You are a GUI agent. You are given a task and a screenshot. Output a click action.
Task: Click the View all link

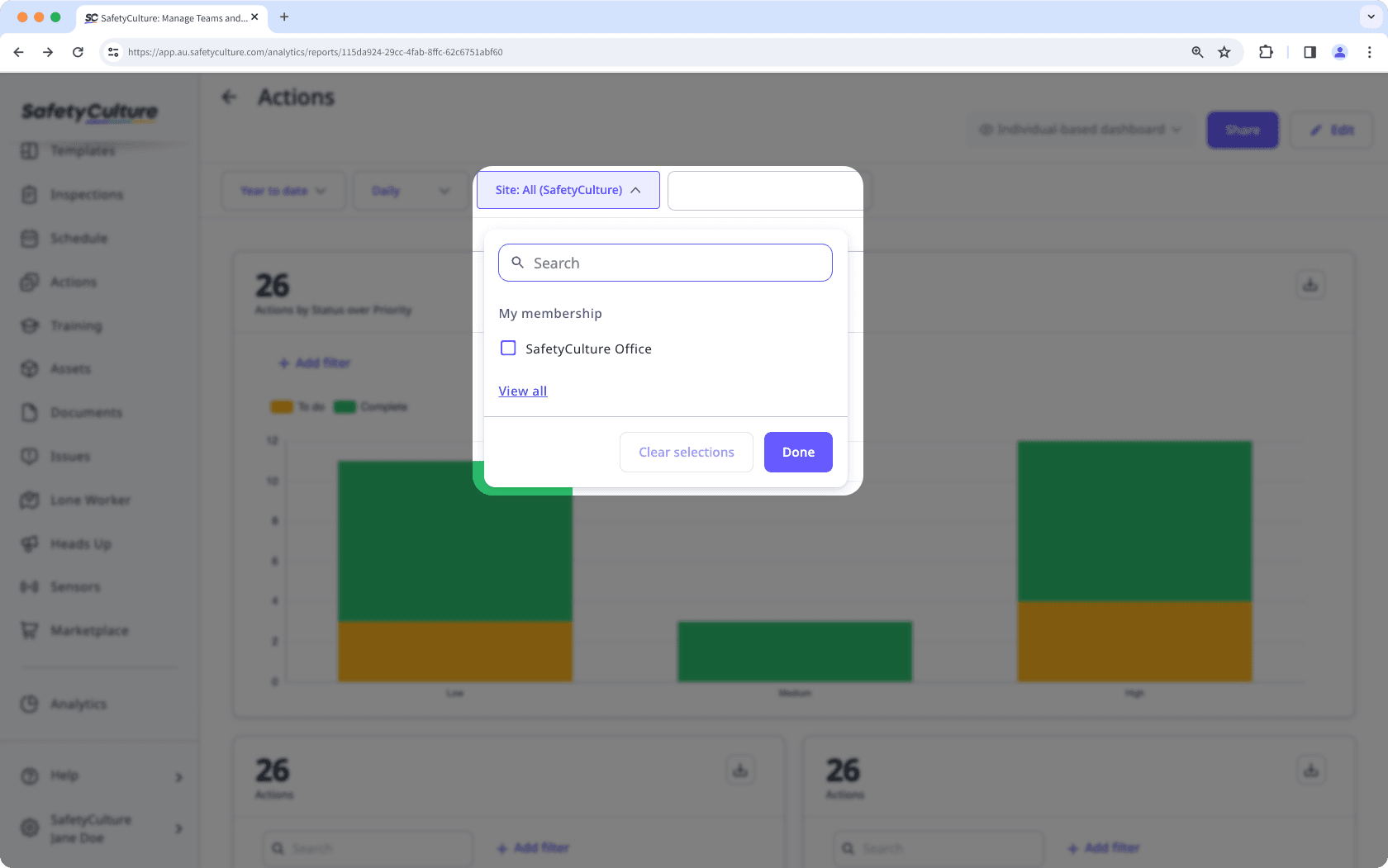coord(522,391)
